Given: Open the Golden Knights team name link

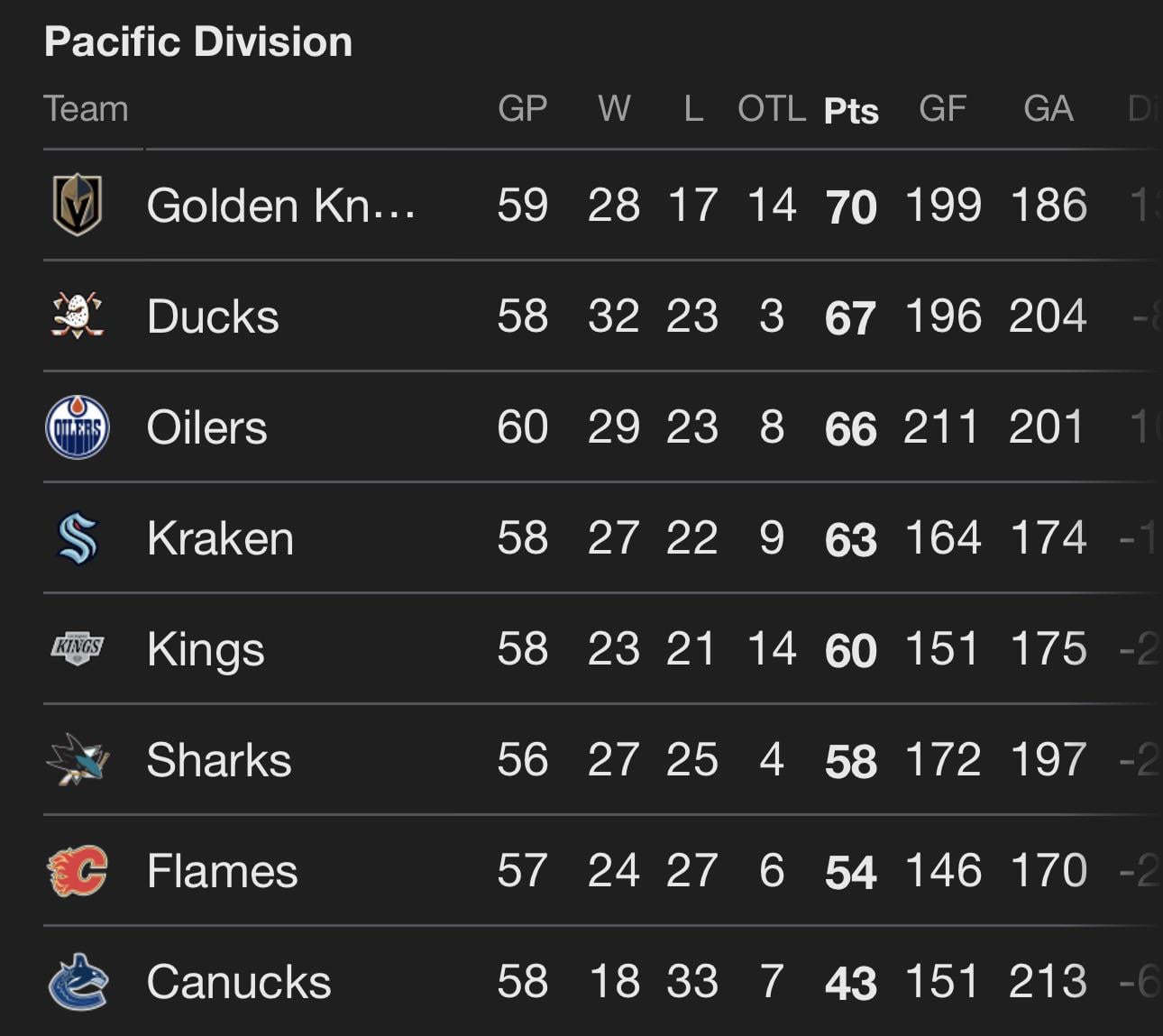Looking at the screenshot, I should pyautogui.click(x=280, y=206).
